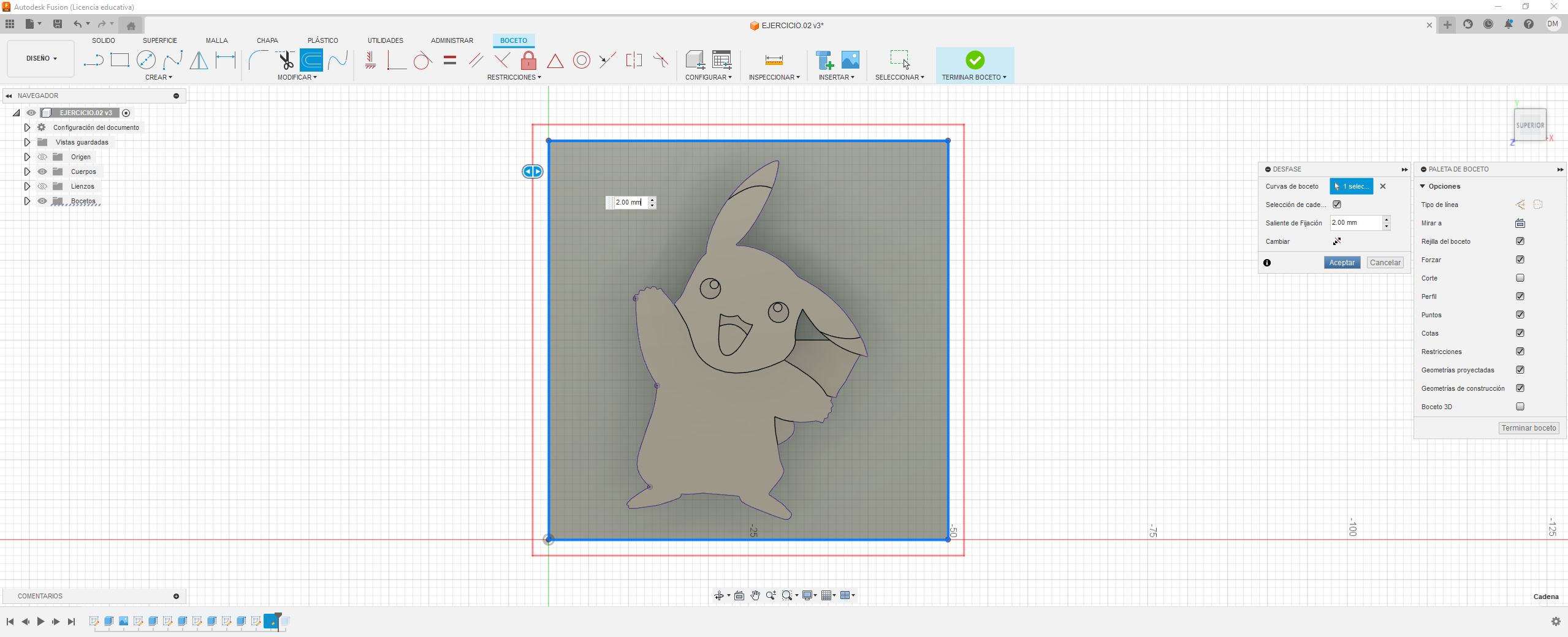Select the Circle sketch tool
1568x637 pixels.
[146, 60]
